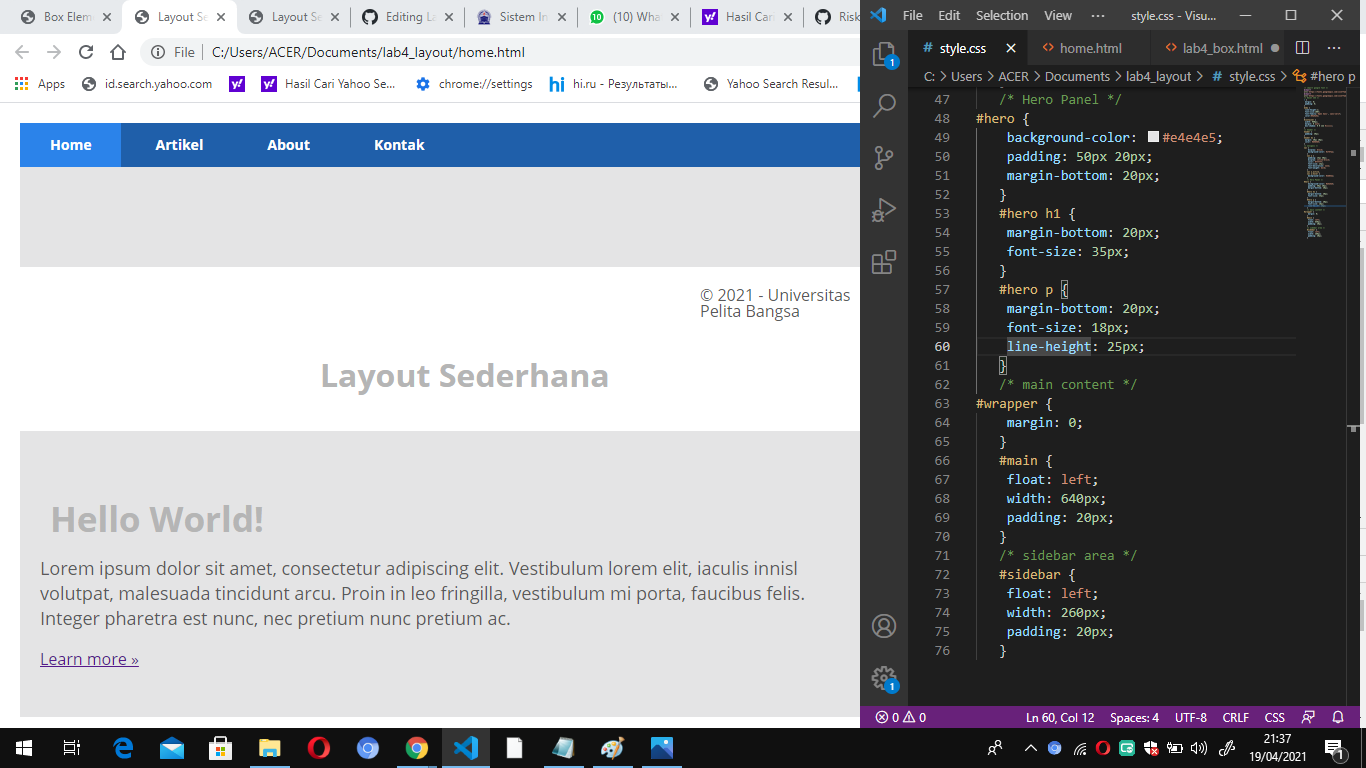Click the Accounts icon in VS Code sidebar

[883, 625]
